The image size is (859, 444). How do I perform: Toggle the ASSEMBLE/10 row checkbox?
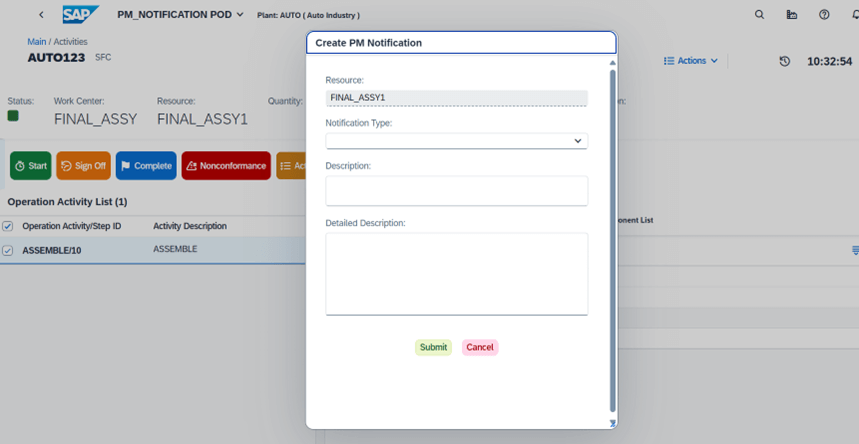point(8,251)
